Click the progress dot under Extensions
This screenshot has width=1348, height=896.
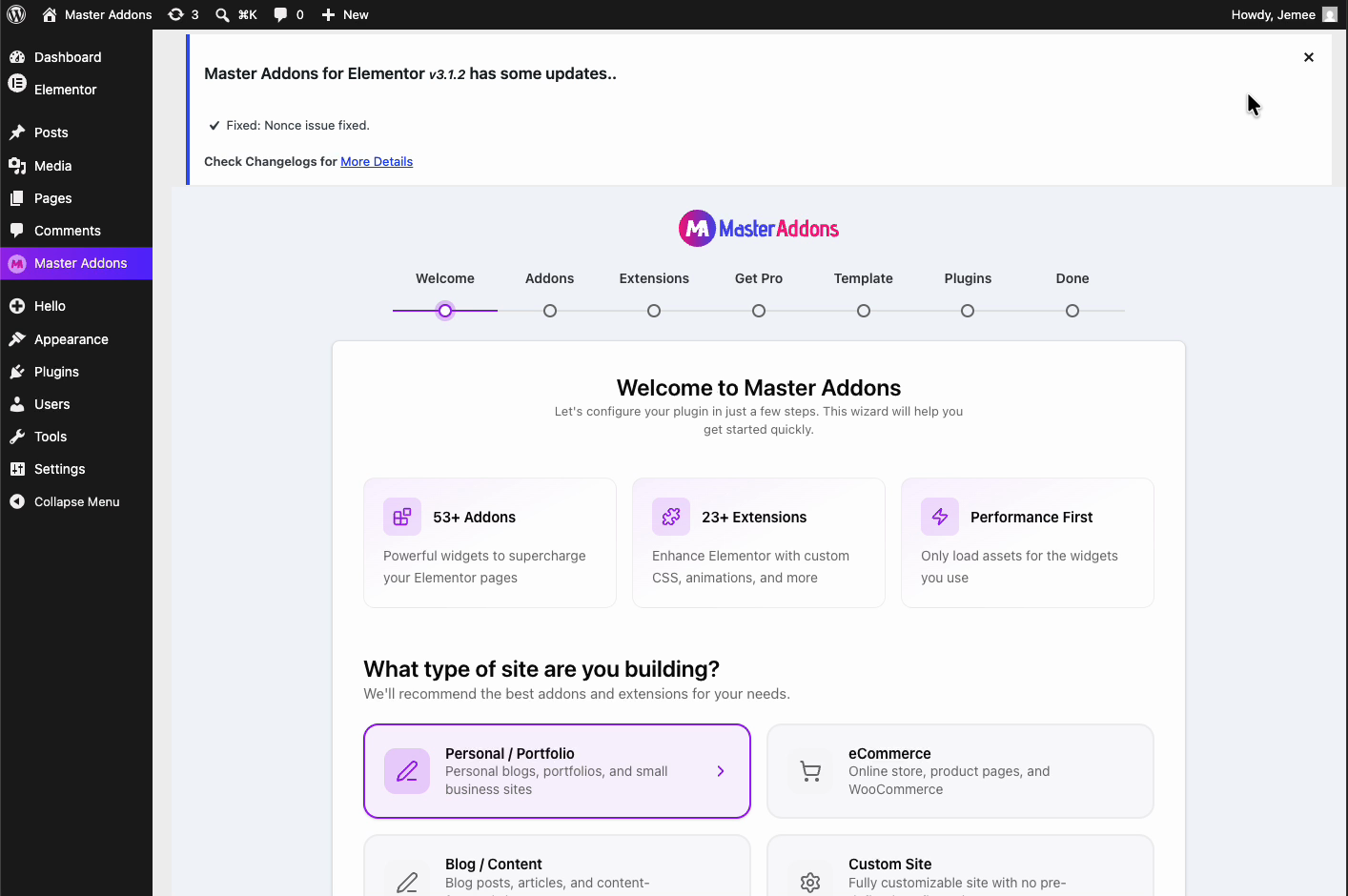point(654,311)
